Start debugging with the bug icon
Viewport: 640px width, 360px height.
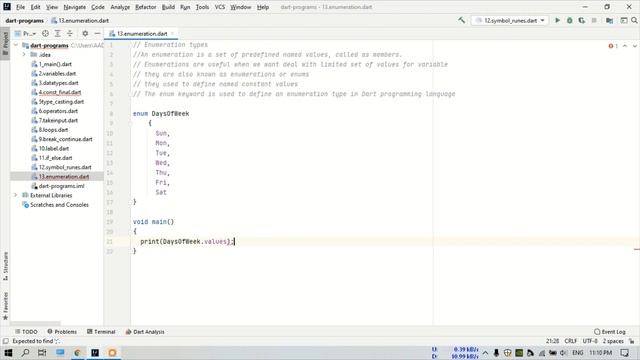569,20
